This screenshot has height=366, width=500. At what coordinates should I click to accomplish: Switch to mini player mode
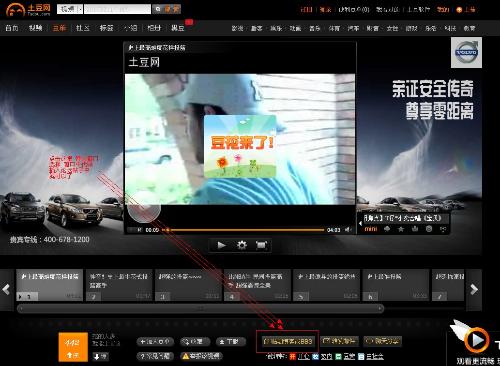(x=370, y=229)
